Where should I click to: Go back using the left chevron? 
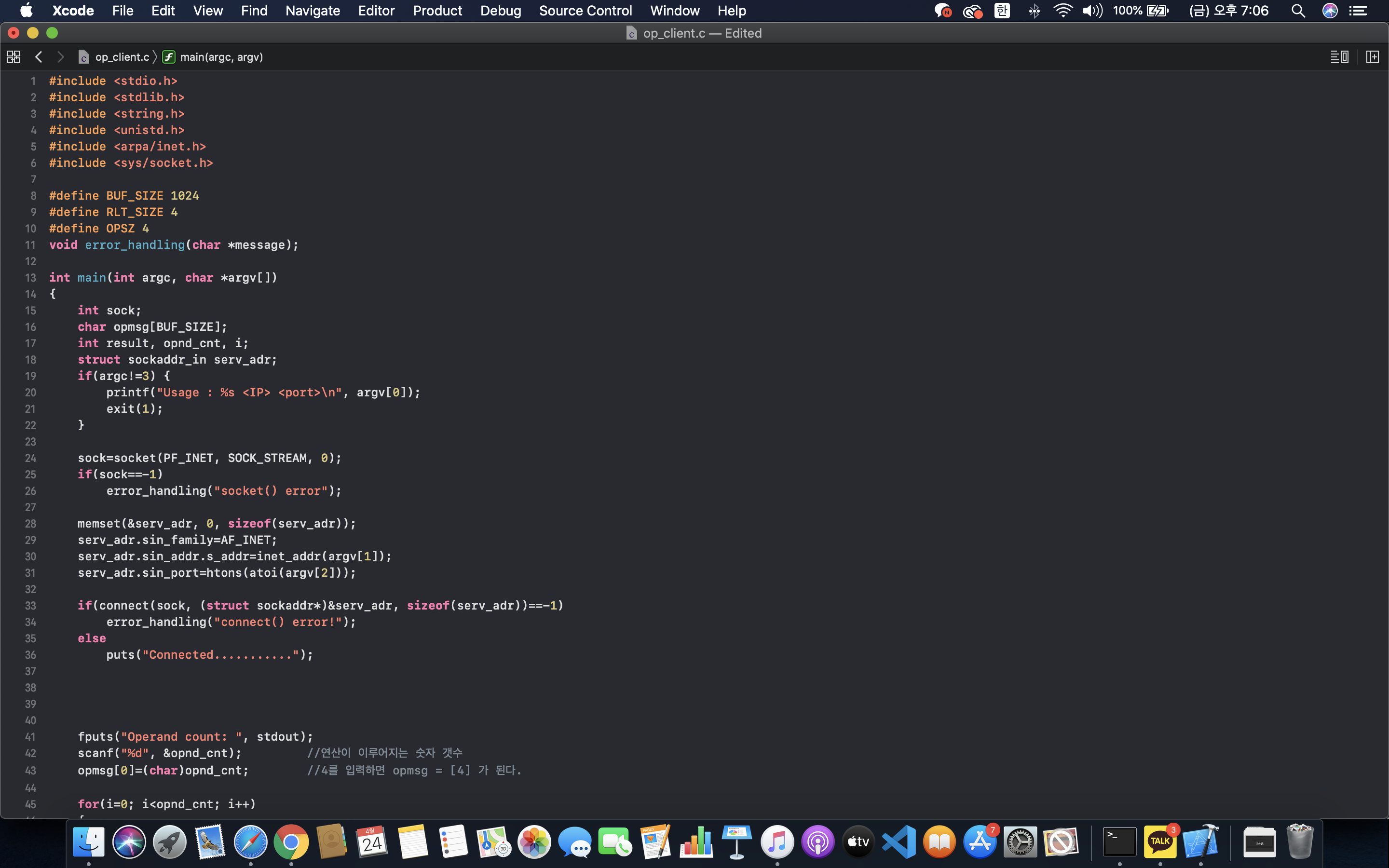pyautogui.click(x=39, y=57)
